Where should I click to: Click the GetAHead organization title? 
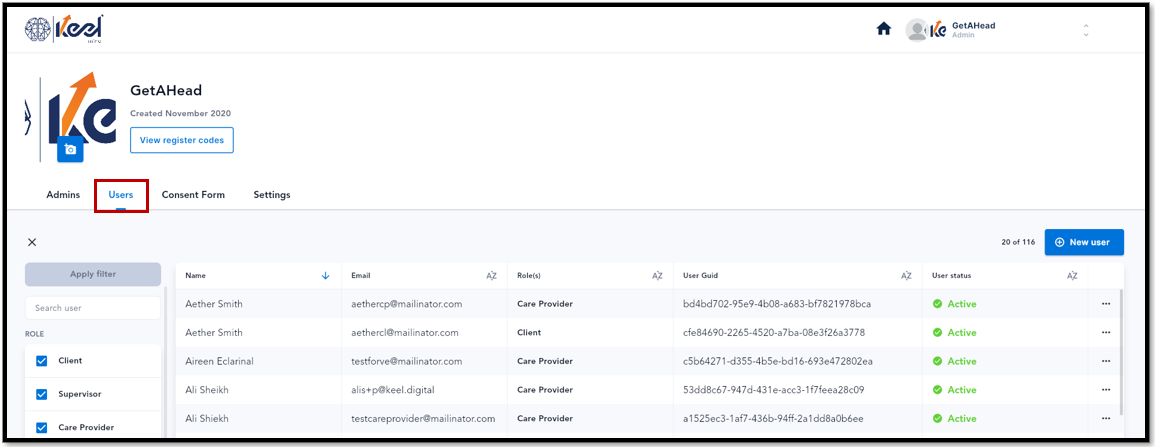(166, 91)
